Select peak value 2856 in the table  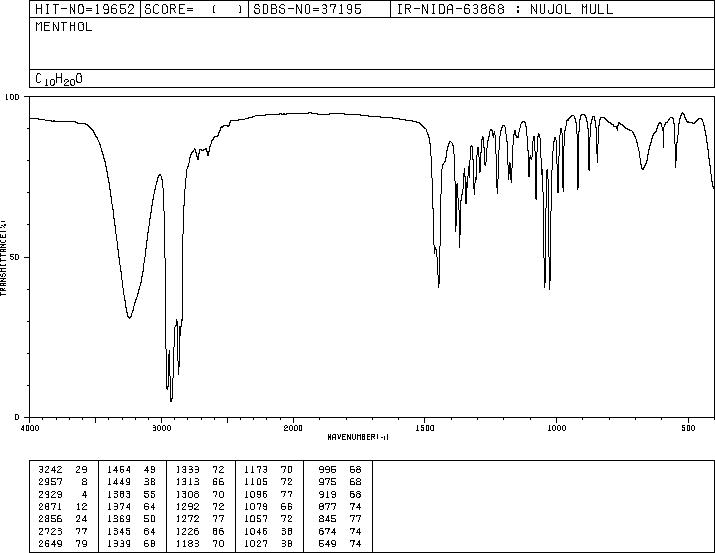[x=51, y=519]
